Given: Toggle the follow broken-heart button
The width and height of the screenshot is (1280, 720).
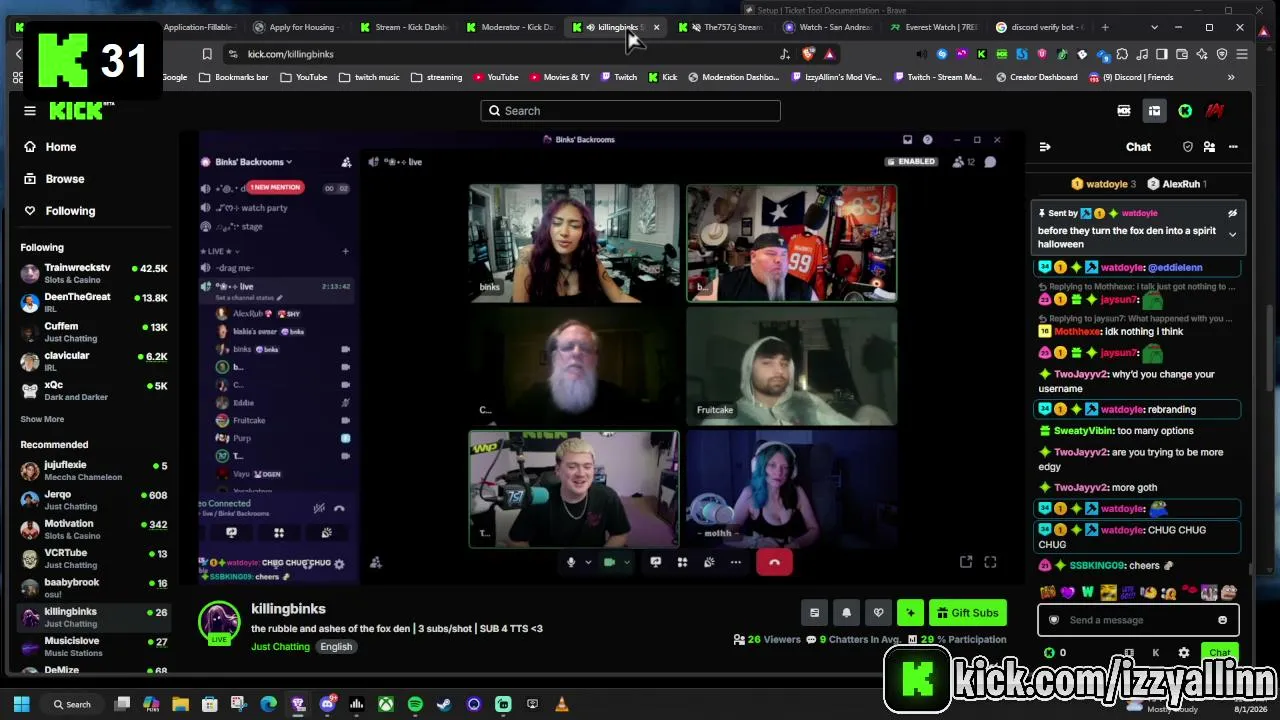Looking at the screenshot, I should (878, 613).
